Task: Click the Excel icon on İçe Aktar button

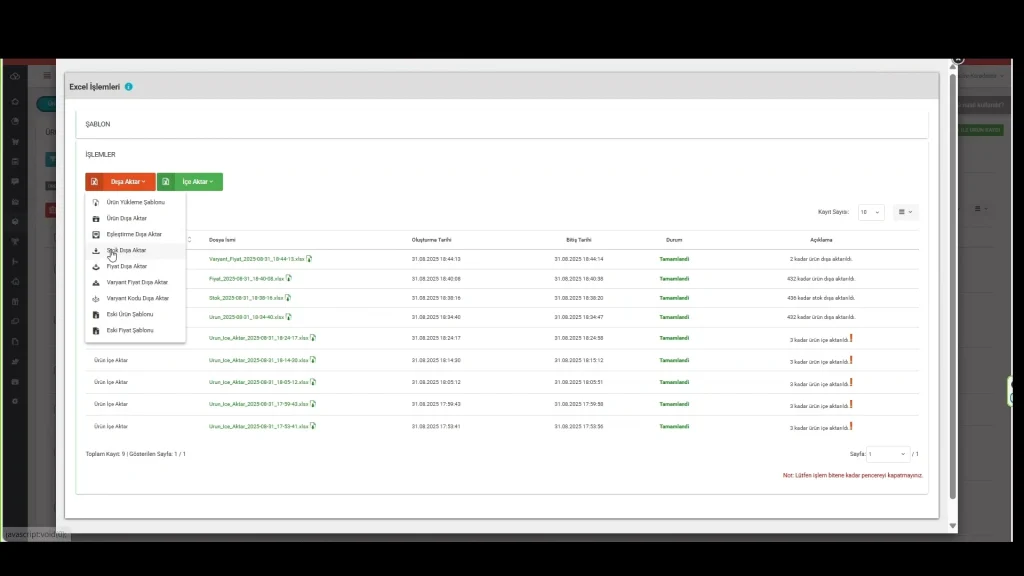Action: pos(166,182)
